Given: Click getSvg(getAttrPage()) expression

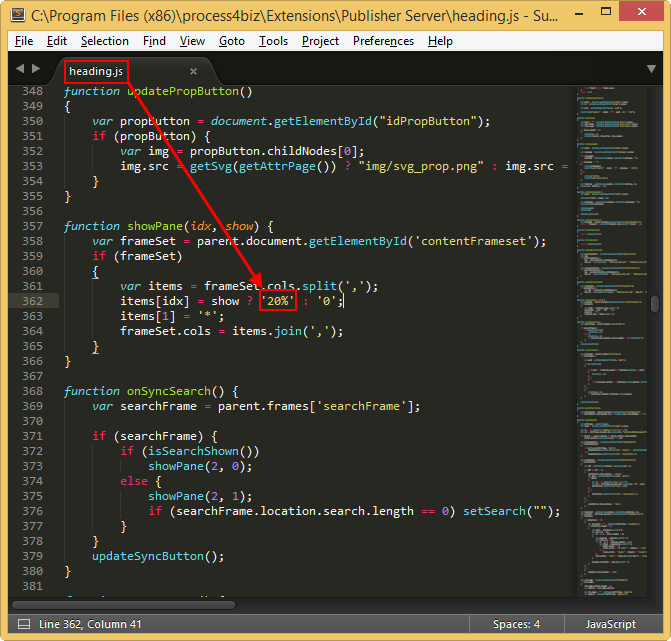Looking at the screenshot, I should point(263,166).
